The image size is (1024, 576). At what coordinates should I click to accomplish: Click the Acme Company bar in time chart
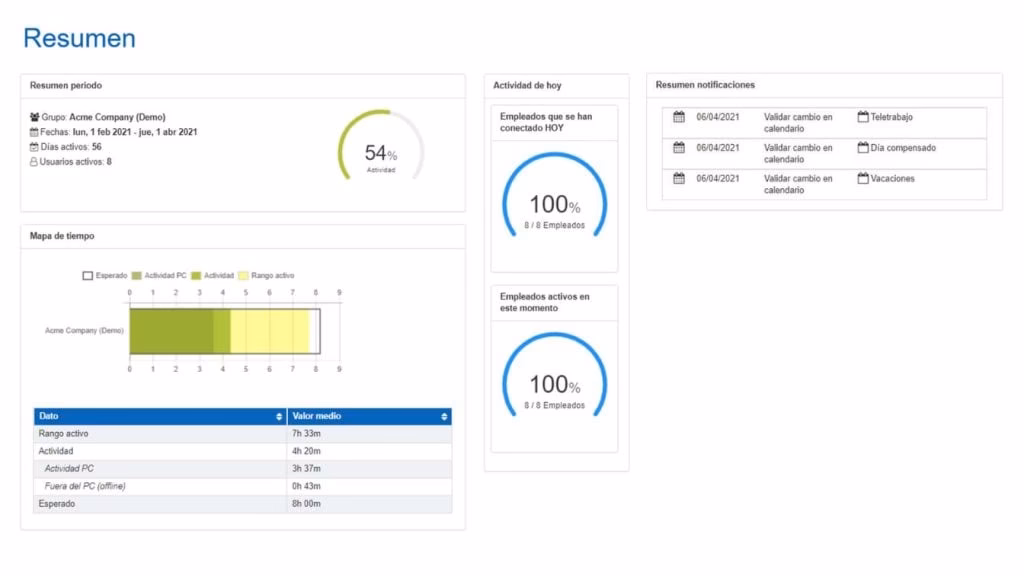coord(220,330)
